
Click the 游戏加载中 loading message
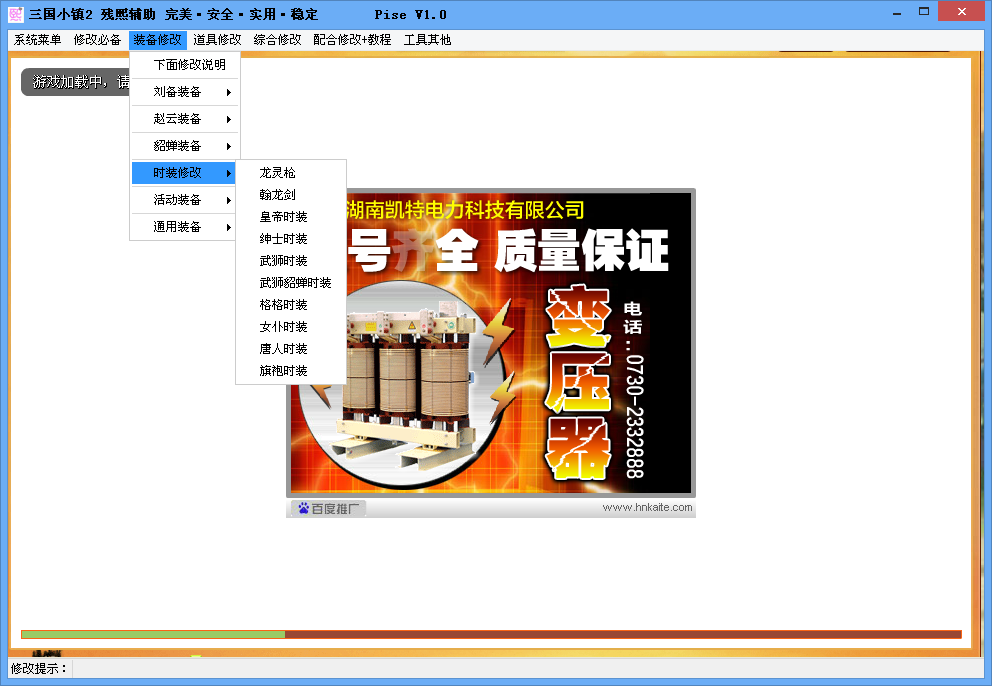click(76, 82)
